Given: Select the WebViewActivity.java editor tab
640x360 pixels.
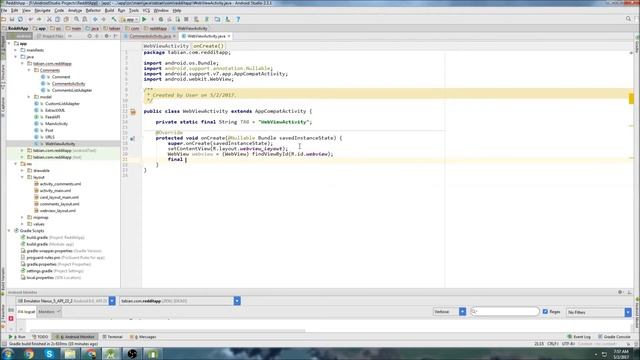Looking at the screenshot, I should click(x=206, y=36).
